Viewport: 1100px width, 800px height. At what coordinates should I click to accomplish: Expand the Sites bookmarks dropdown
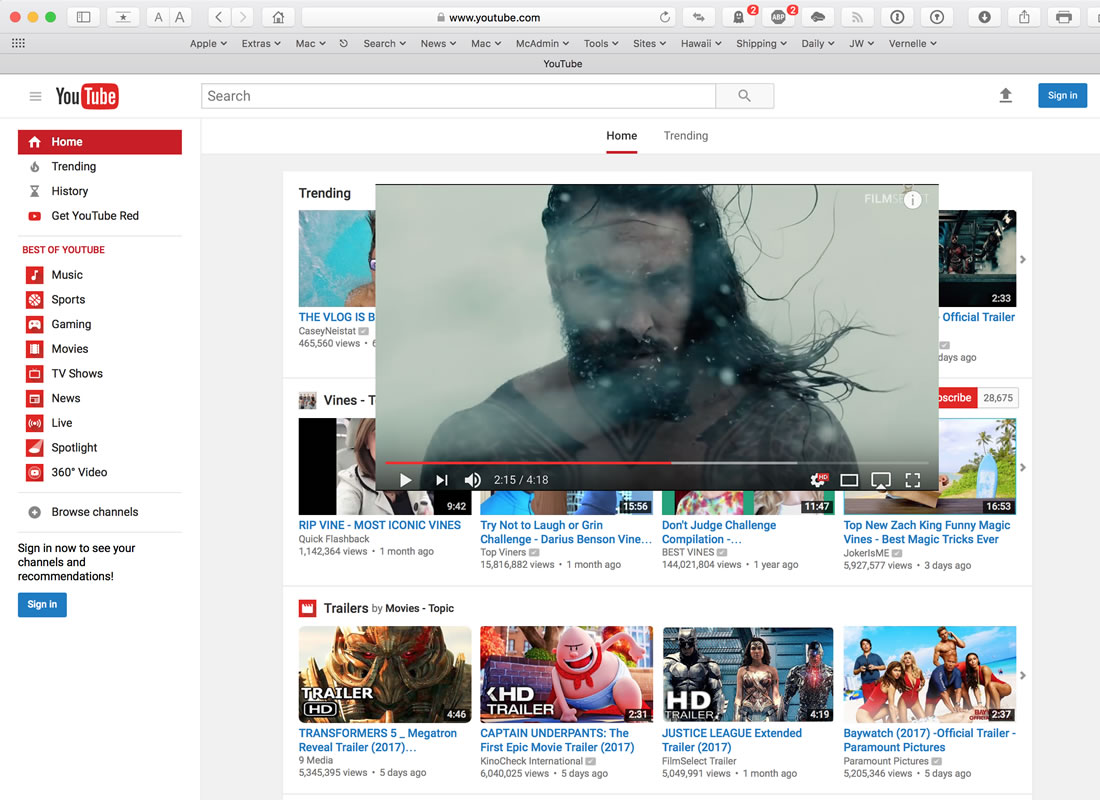click(650, 44)
